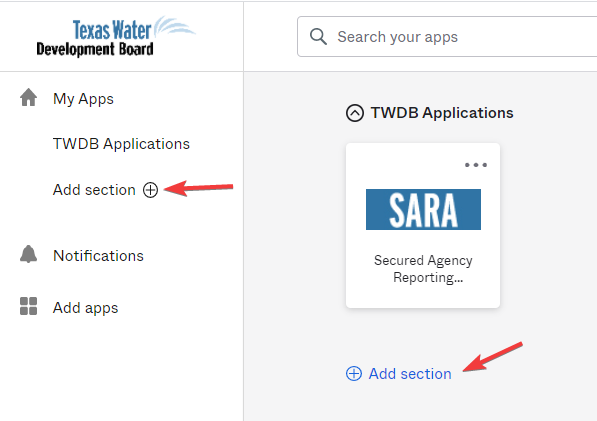Click the TWDB Applications section heading
This screenshot has width=597, height=421.
(442, 113)
